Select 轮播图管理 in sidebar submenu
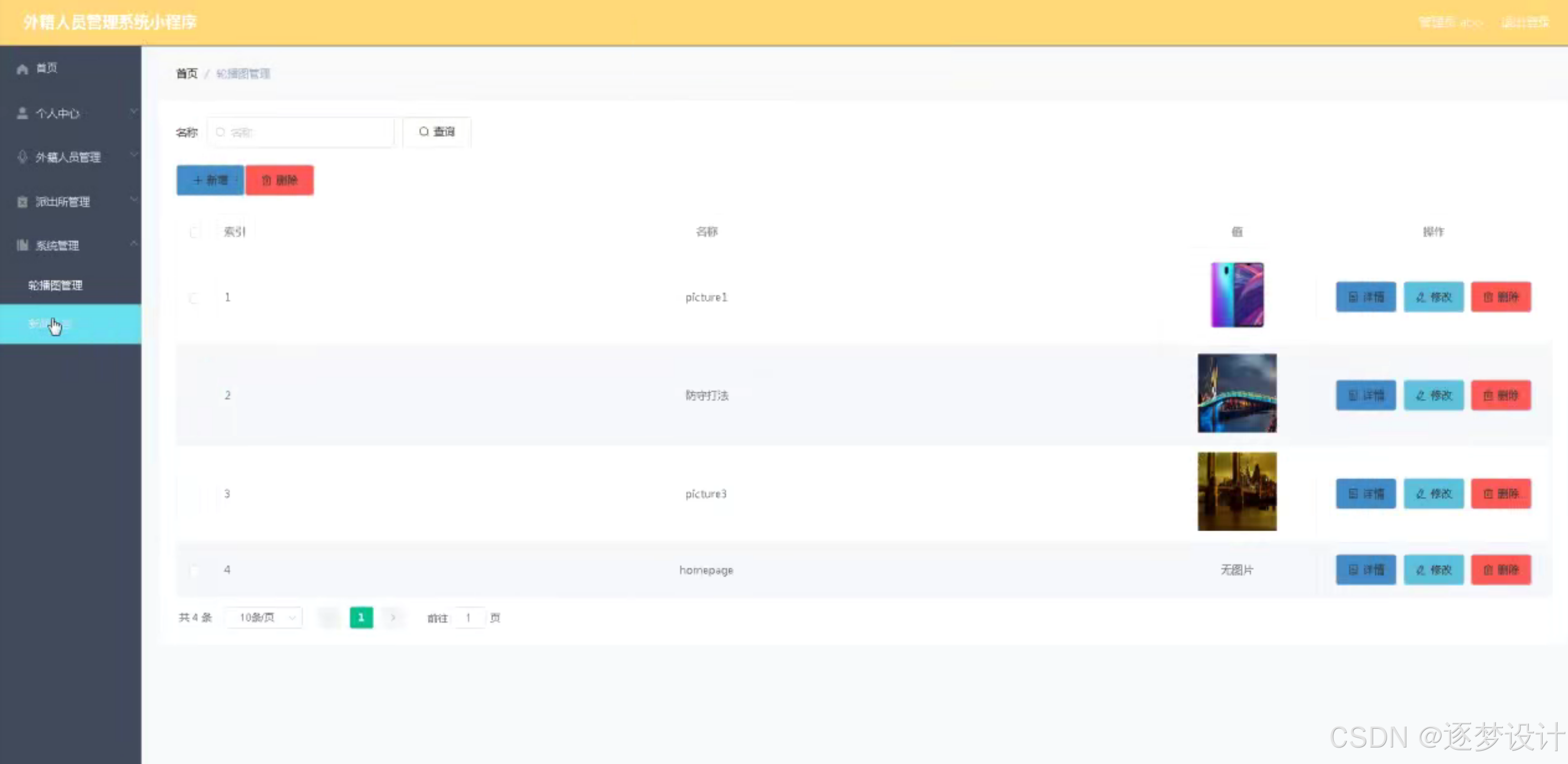 click(55, 286)
